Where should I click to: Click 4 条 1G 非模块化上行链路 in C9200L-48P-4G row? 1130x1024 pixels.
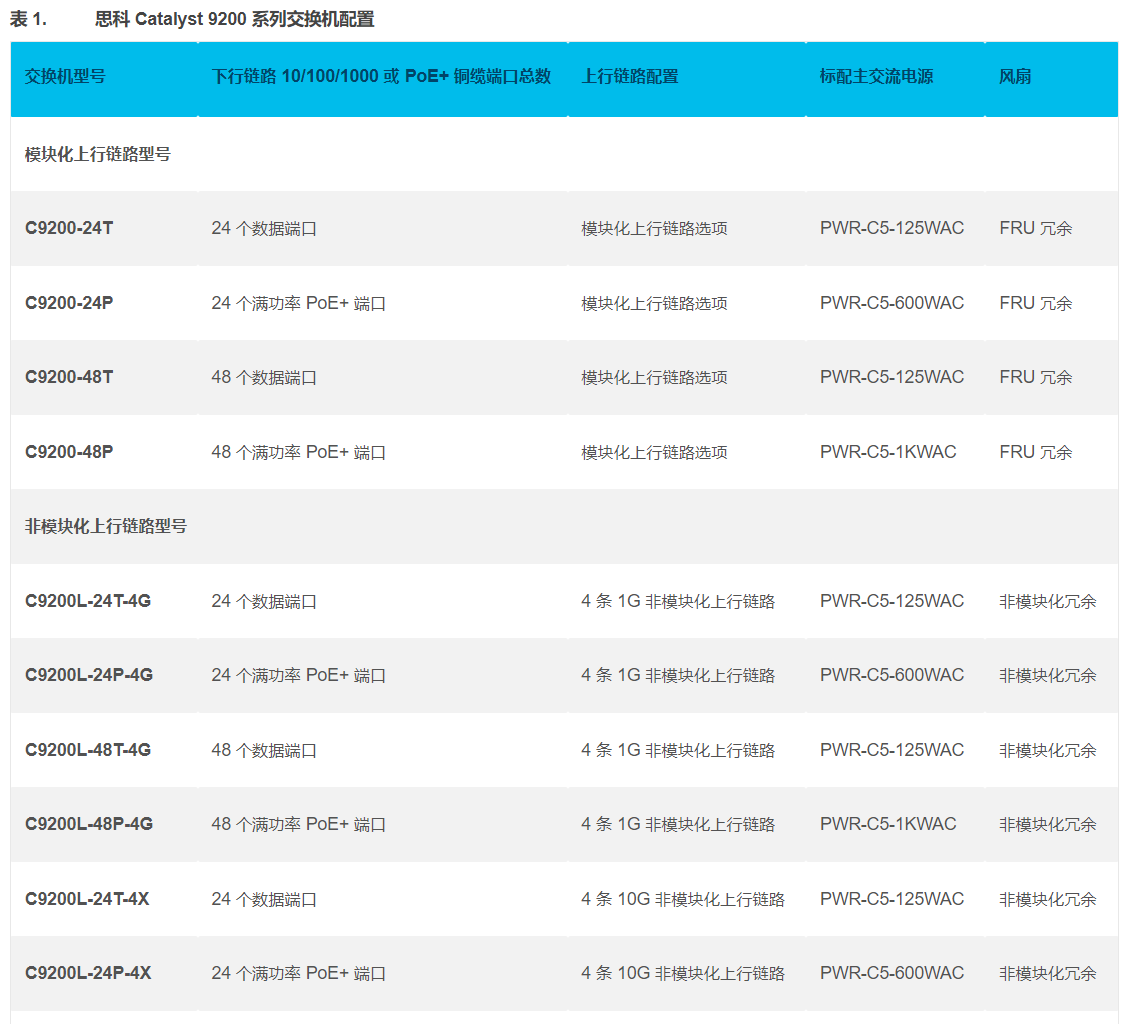678,824
